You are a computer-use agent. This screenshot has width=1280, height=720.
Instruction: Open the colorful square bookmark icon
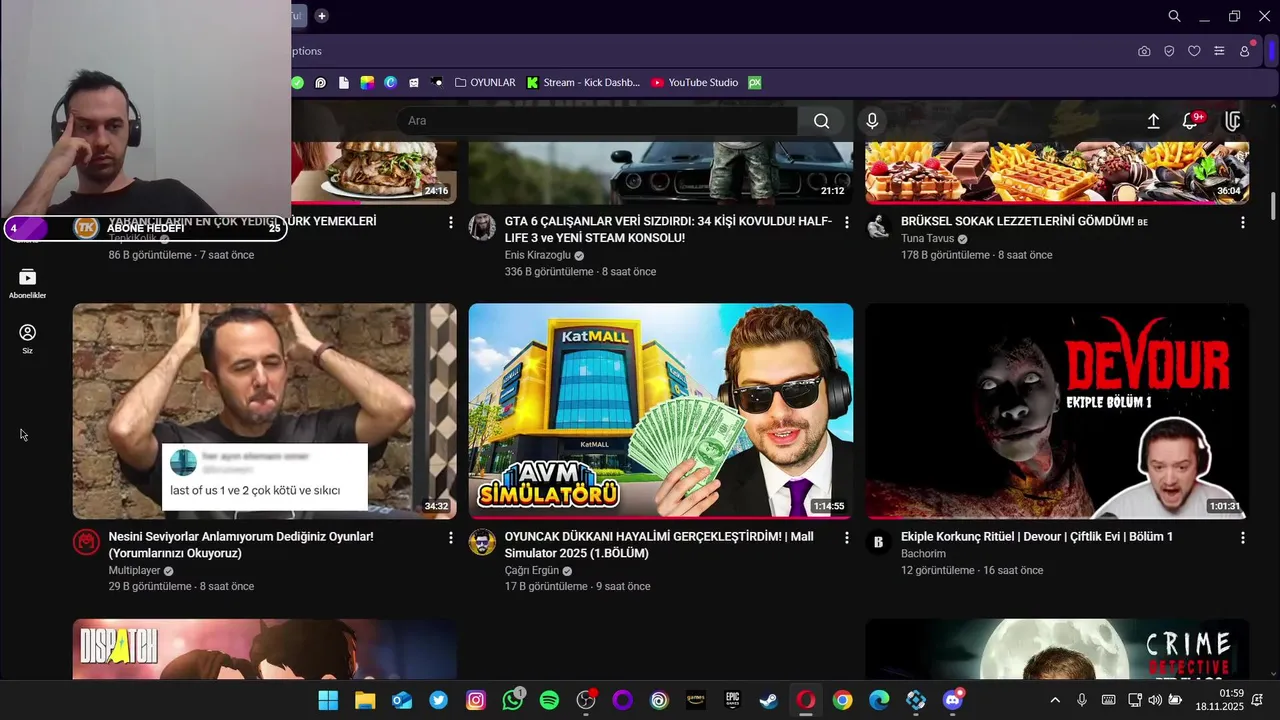click(367, 83)
